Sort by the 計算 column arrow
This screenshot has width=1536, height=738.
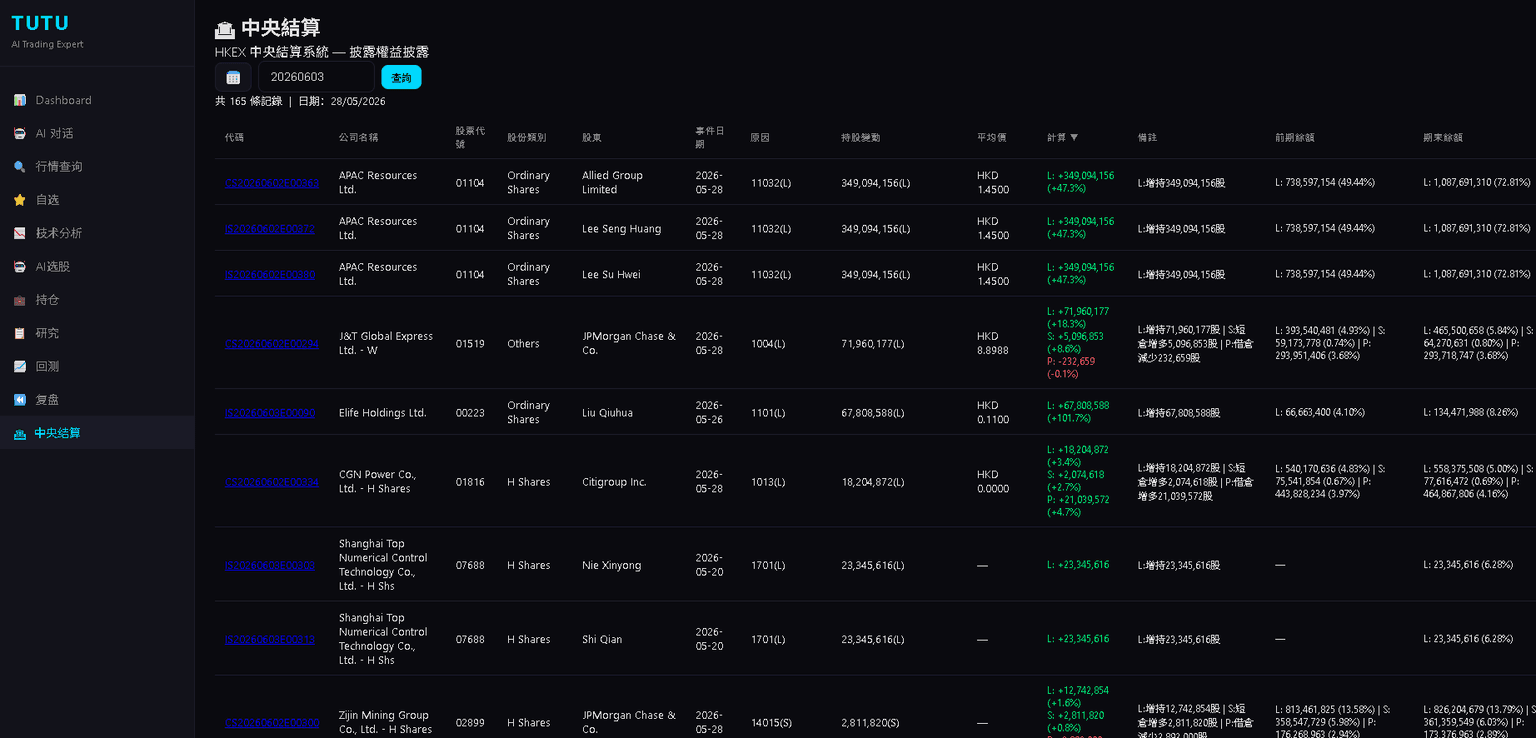click(x=1074, y=137)
